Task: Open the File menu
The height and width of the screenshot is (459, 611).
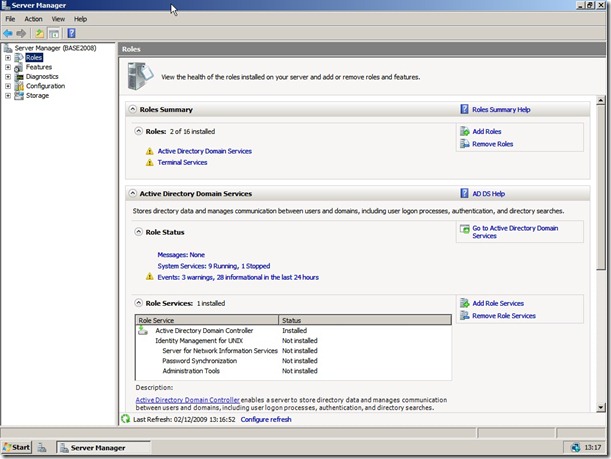Action: (x=10, y=19)
